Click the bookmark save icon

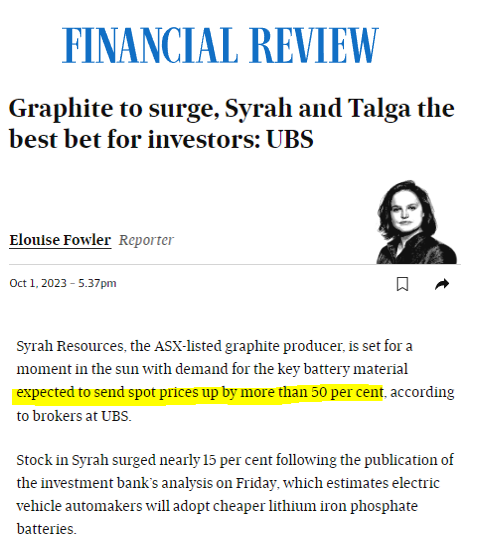click(x=402, y=284)
